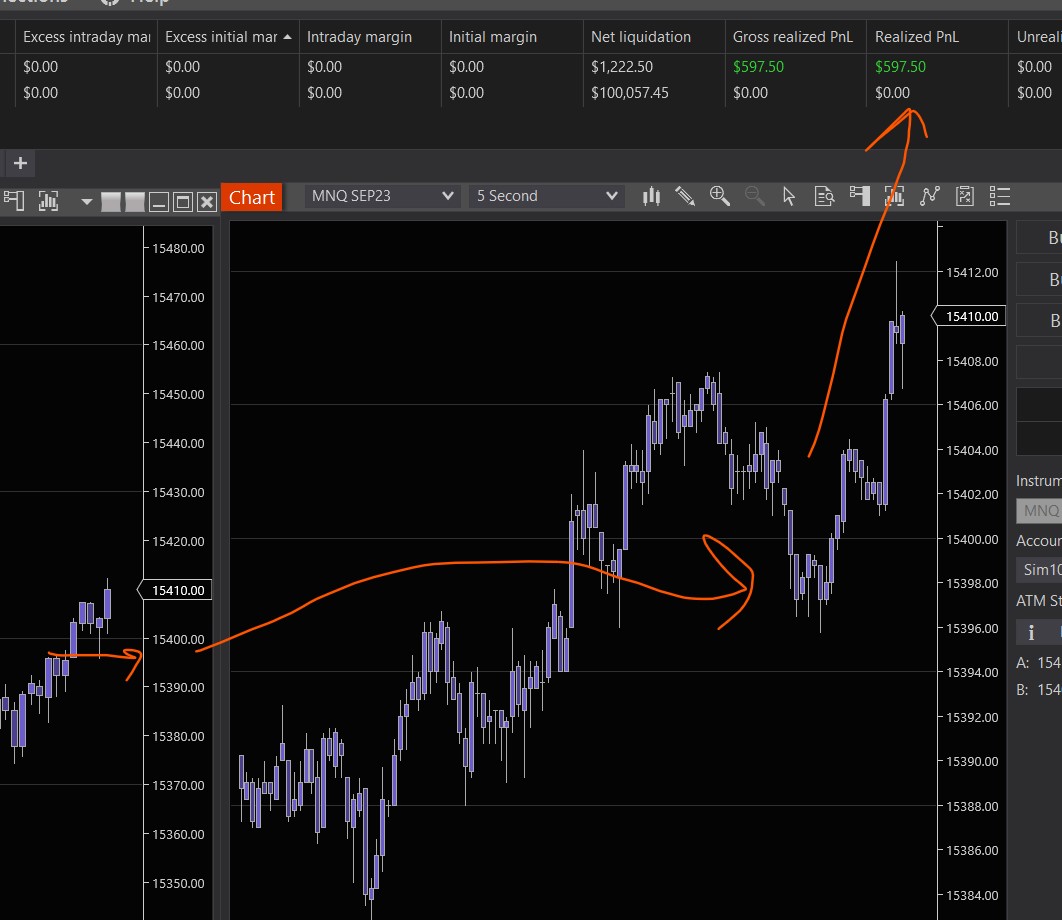Click the ATM strategy info icon
1062x920 pixels.
[x=1031, y=632]
